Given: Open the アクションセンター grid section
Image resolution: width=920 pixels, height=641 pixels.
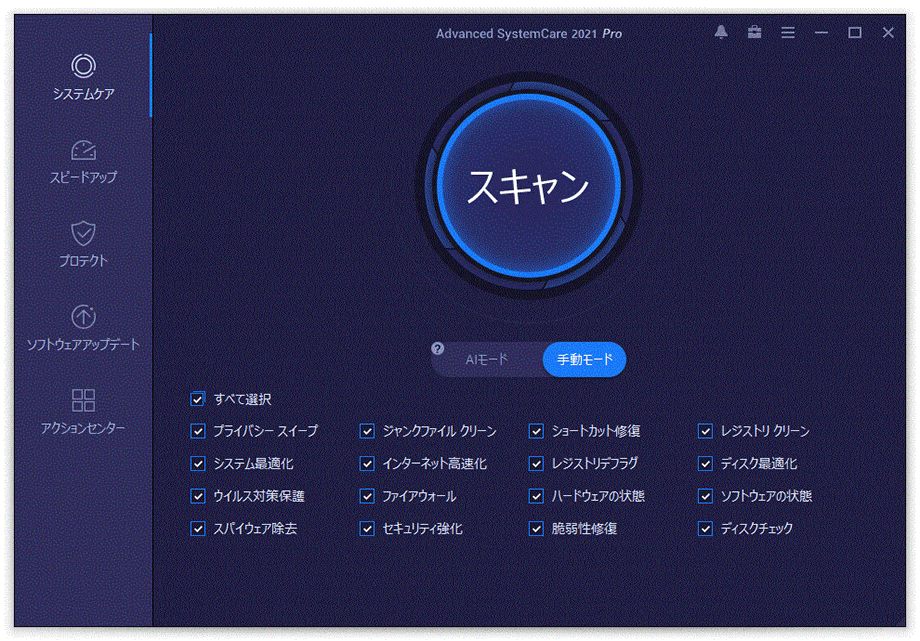Looking at the screenshot, I should (x=83, y=411).
